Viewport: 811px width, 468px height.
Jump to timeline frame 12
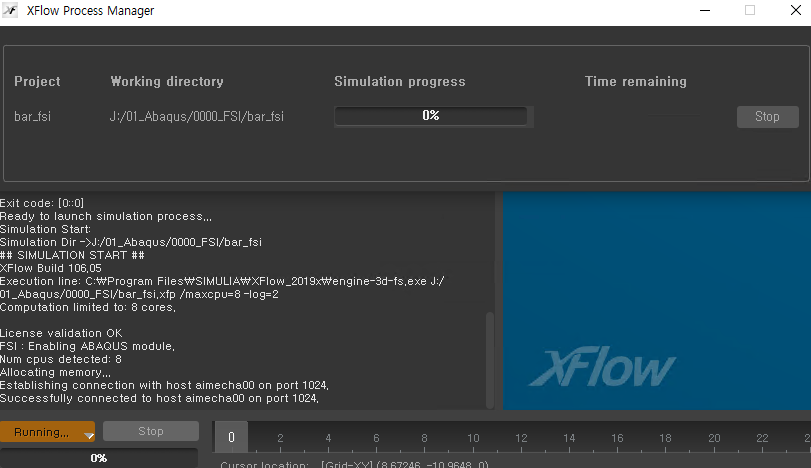521,438
